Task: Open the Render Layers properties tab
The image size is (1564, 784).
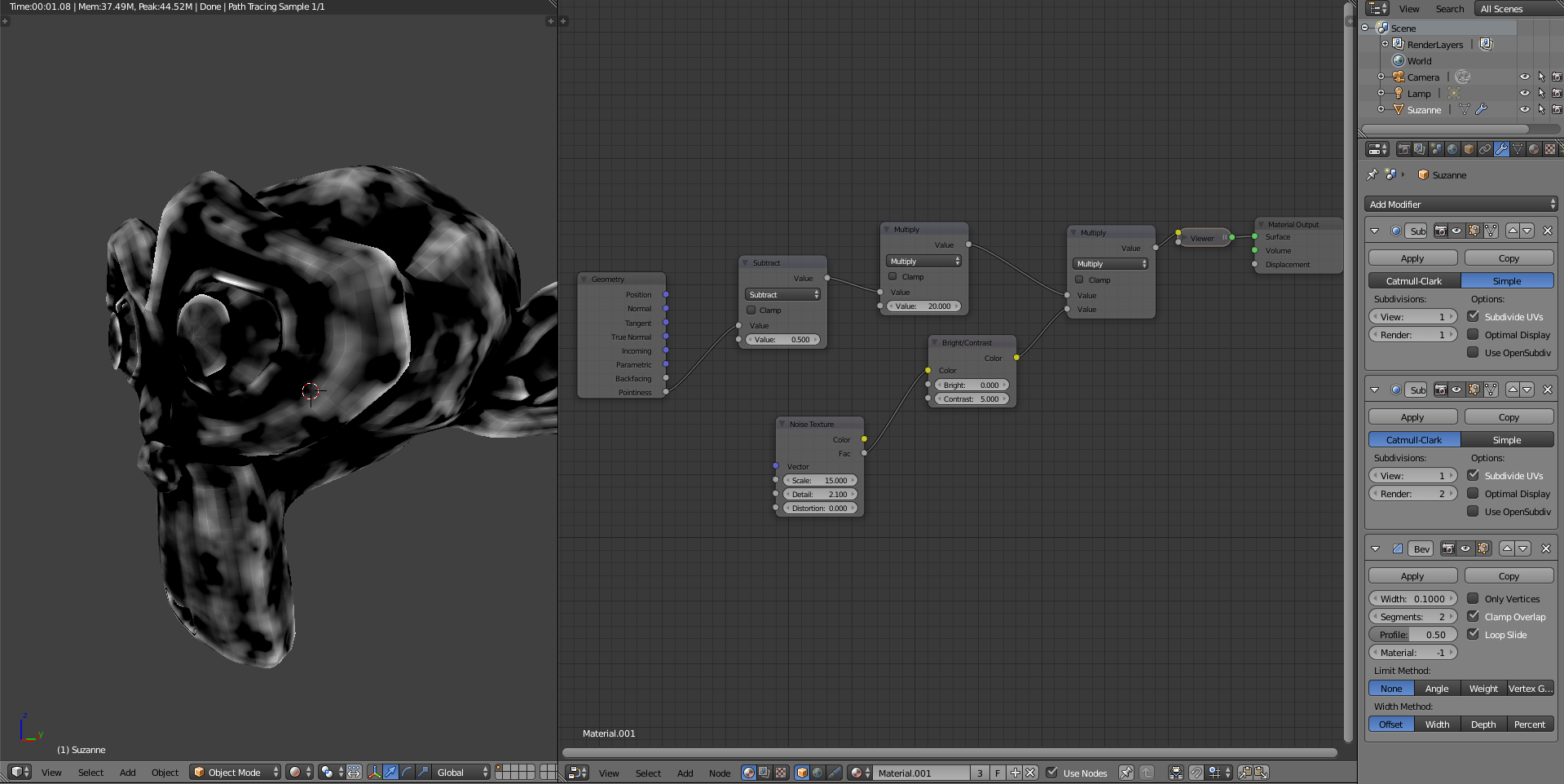Action: click(x=1420, y=149)
